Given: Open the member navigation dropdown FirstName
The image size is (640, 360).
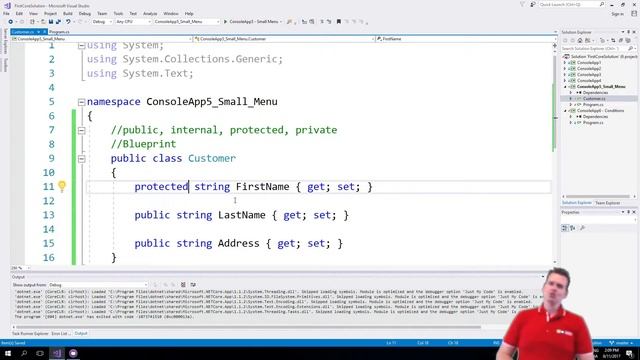Looking at the screenshot, I should 466,39.
